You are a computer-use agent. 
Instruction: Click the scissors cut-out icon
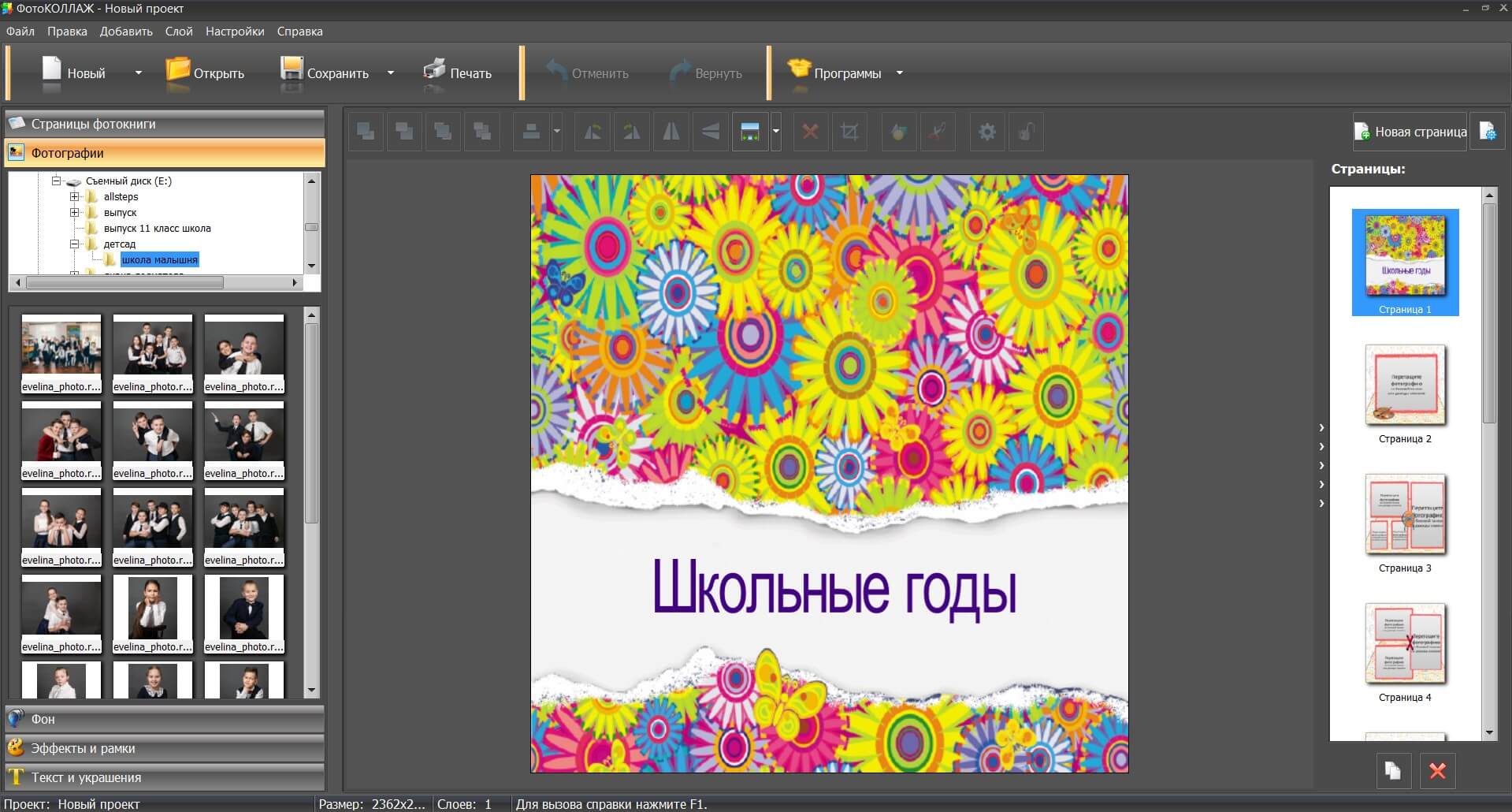[938, 132]
